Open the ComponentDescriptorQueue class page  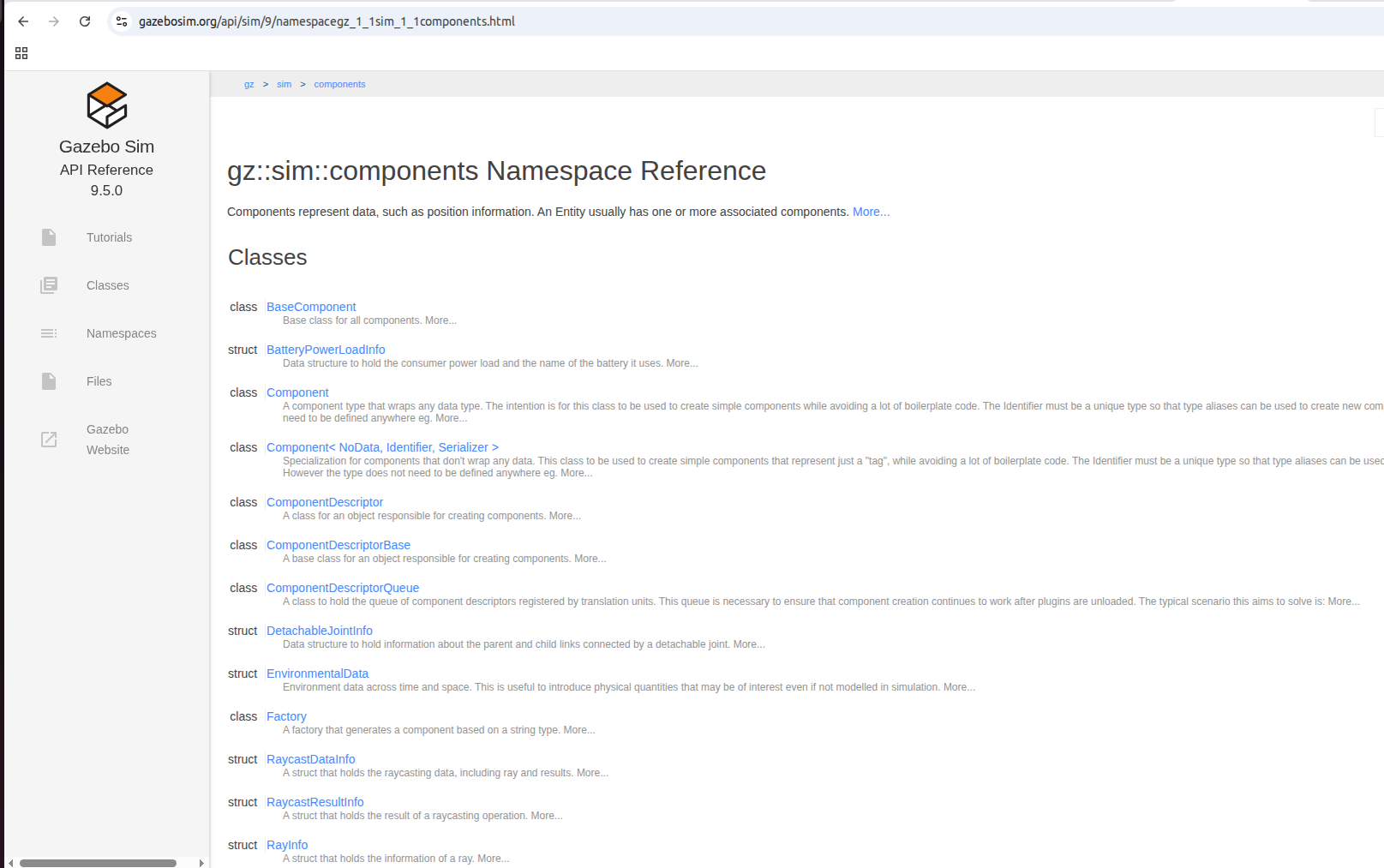(342, 587)
